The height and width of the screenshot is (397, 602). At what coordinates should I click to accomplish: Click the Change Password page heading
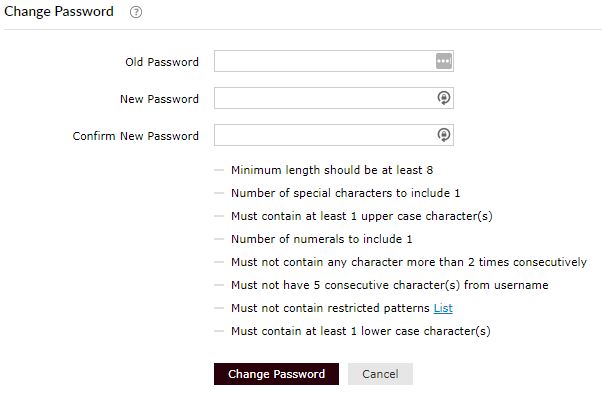coord(59,12)
